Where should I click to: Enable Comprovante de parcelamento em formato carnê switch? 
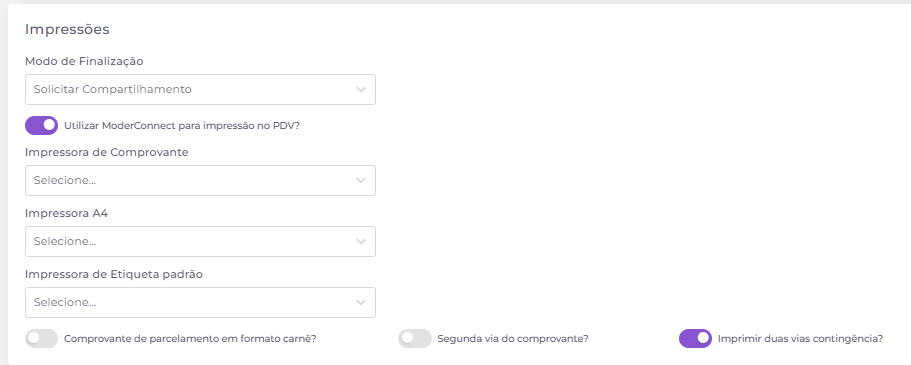(x=41, y=338)
